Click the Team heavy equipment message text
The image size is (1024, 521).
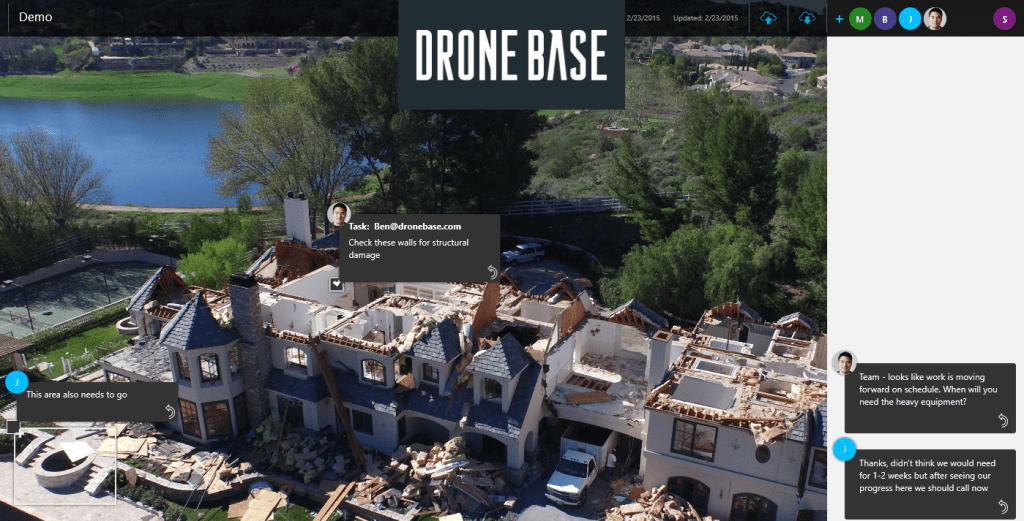point(927,390)
